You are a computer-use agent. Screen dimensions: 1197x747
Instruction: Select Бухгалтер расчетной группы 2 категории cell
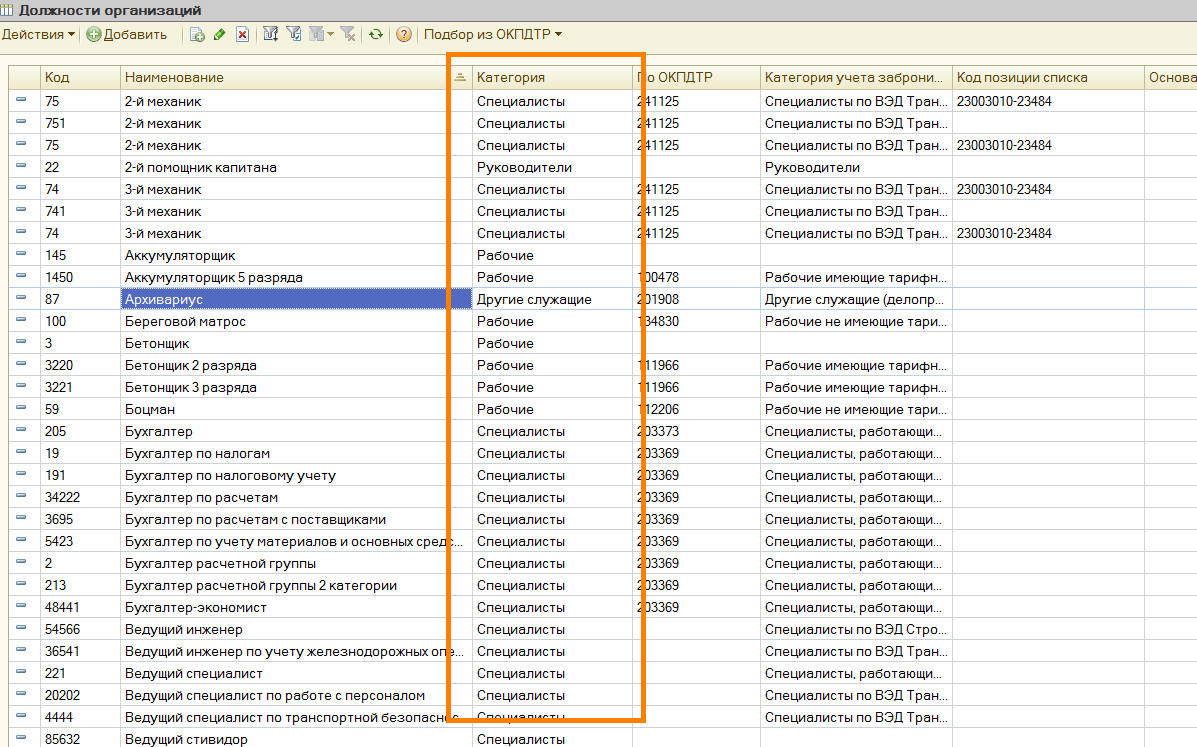coord(296,585)
